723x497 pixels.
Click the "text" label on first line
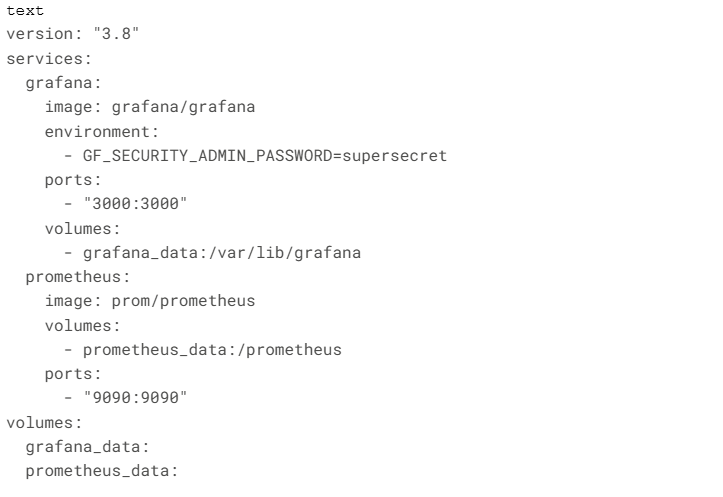pos(21,10)
